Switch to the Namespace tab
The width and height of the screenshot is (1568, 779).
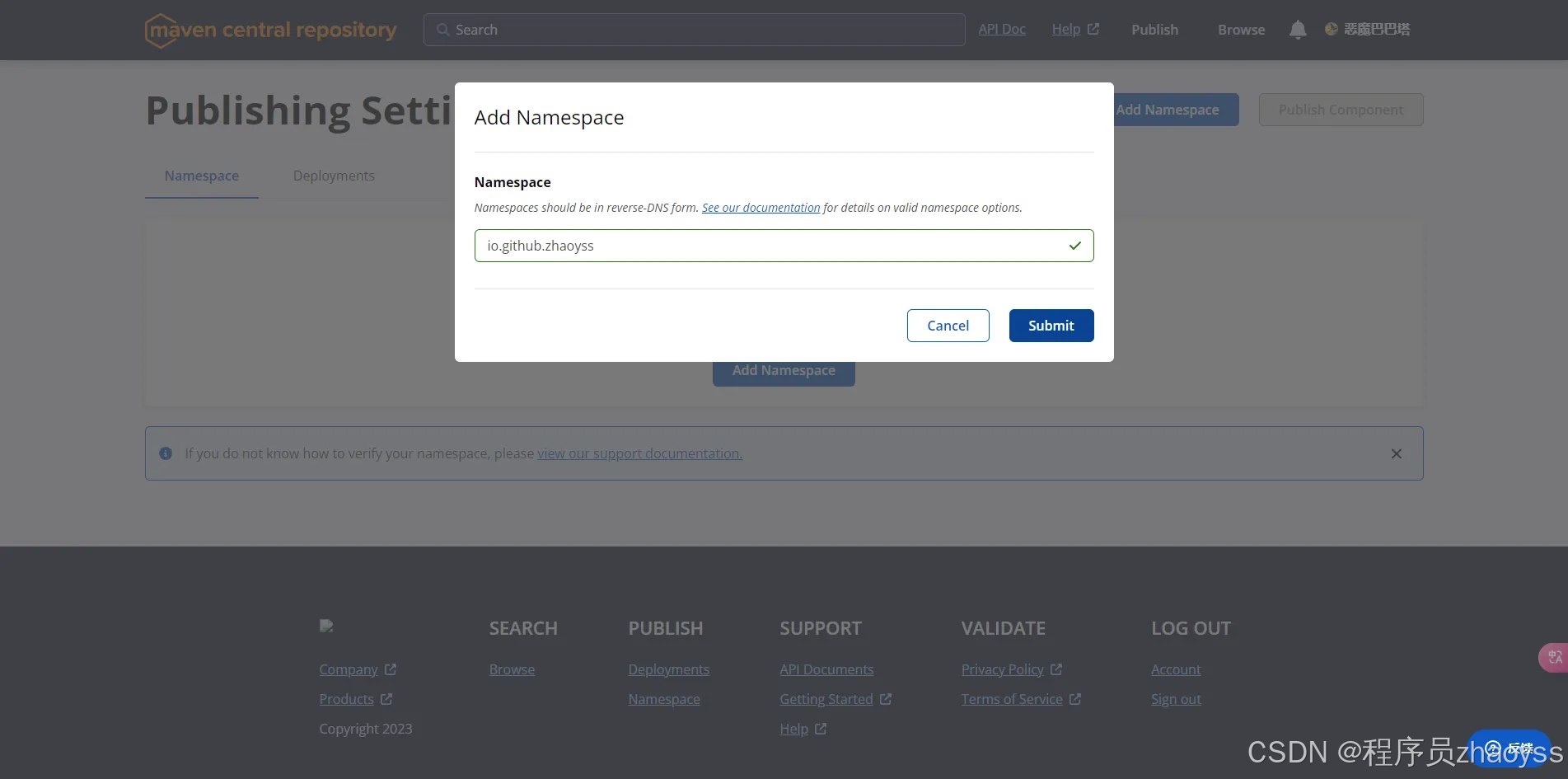coord(202,176)
